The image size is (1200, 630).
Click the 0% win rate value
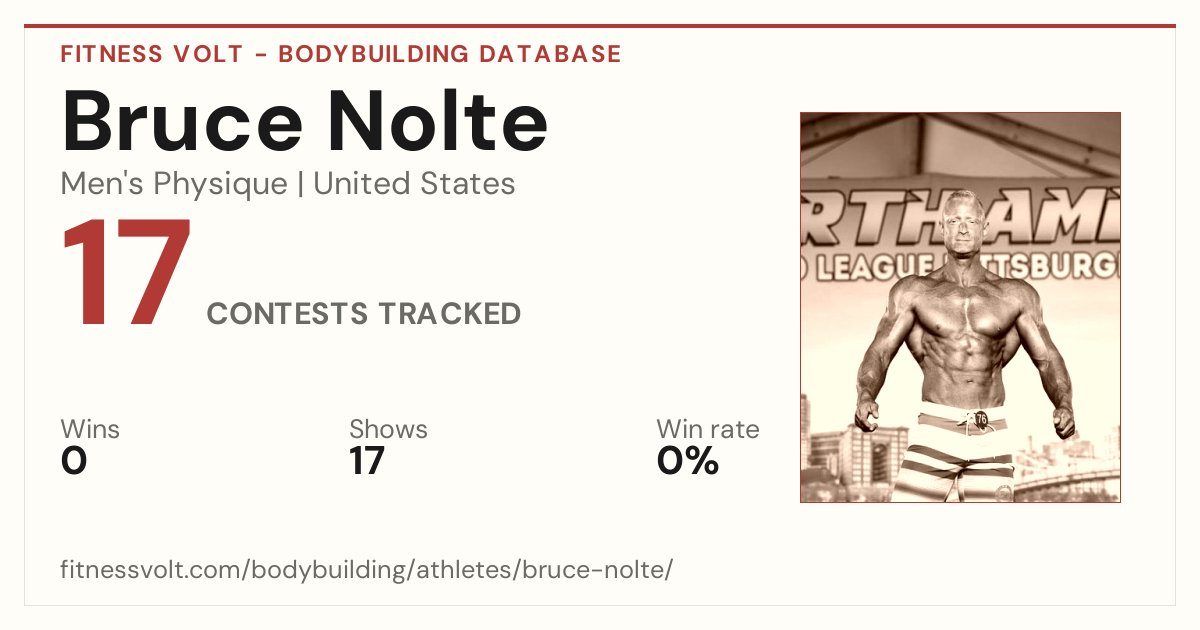[688, 461]
